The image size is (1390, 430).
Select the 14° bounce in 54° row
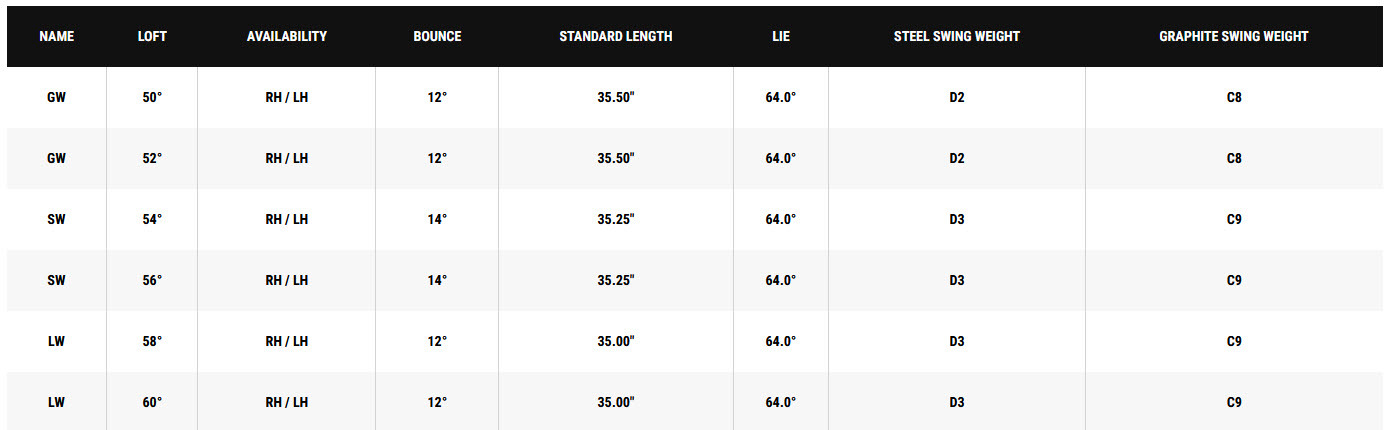[437, 220]
